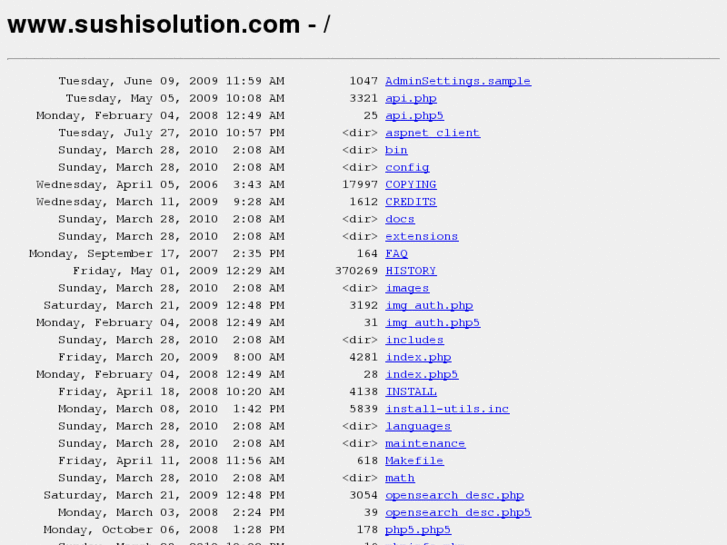Image resolution: width=727 pixels, height=545 pixels.
Task: Open the FAQ file link
Action: tap(396, 254)
